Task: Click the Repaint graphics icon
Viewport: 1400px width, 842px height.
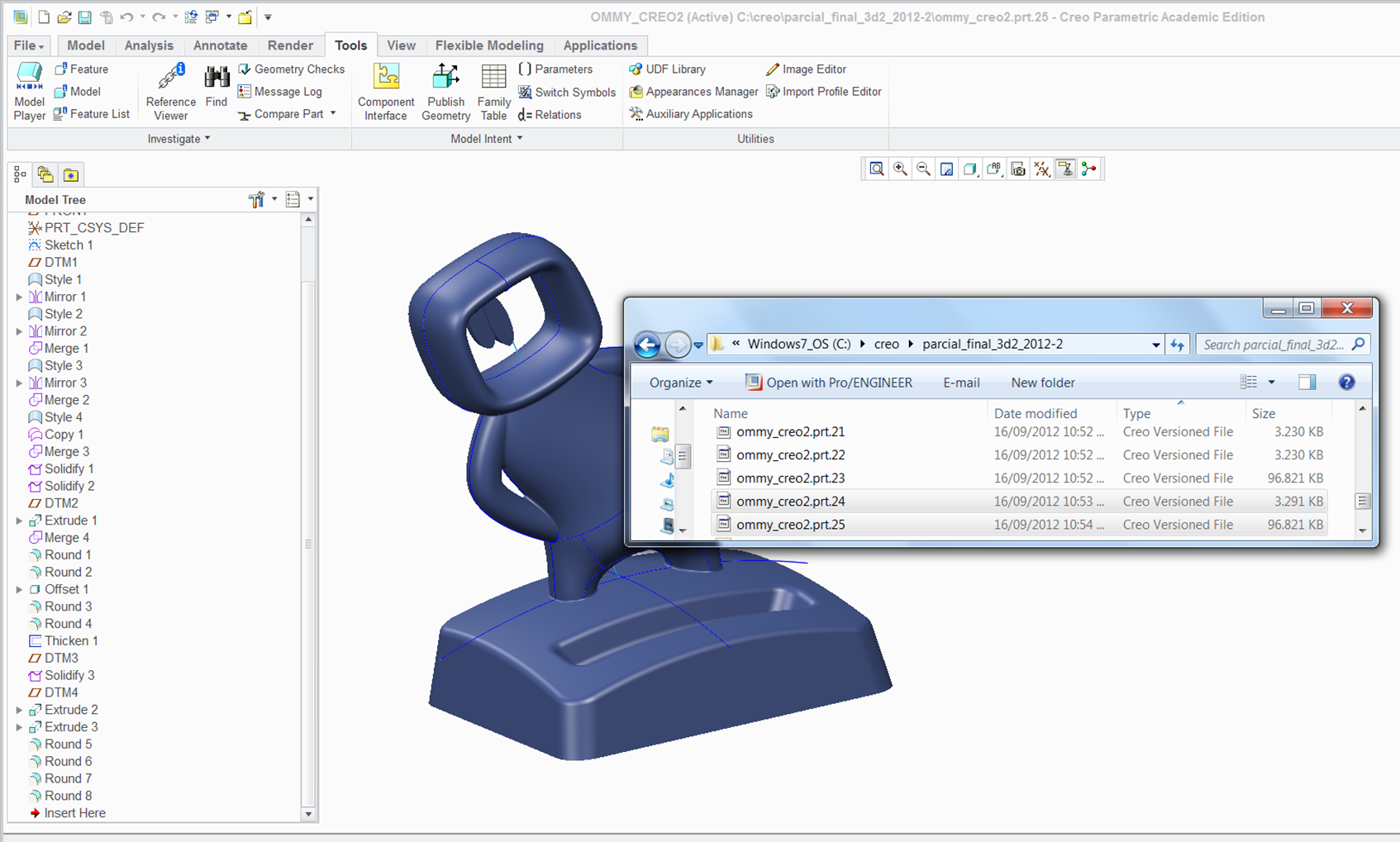Action: click(x=947, y=169)
